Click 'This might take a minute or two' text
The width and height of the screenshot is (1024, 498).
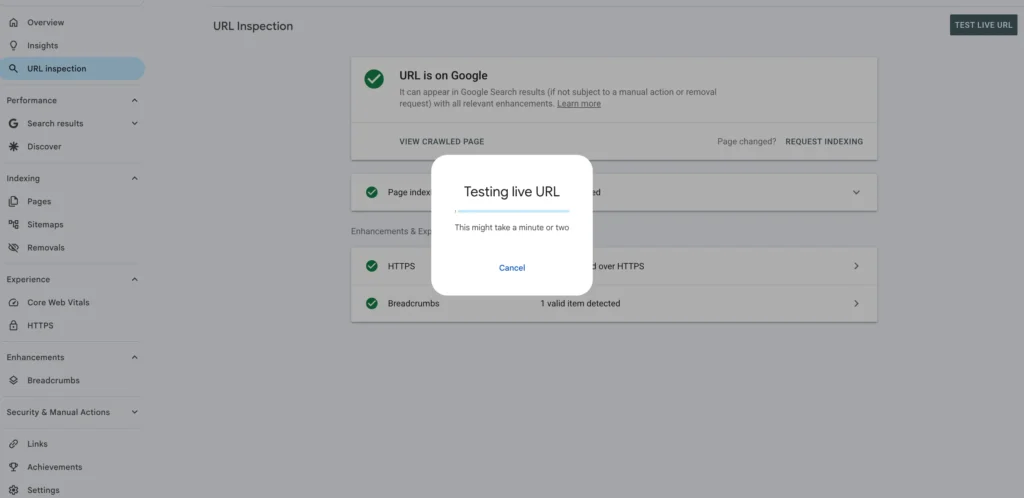click(x=512, y=228)
